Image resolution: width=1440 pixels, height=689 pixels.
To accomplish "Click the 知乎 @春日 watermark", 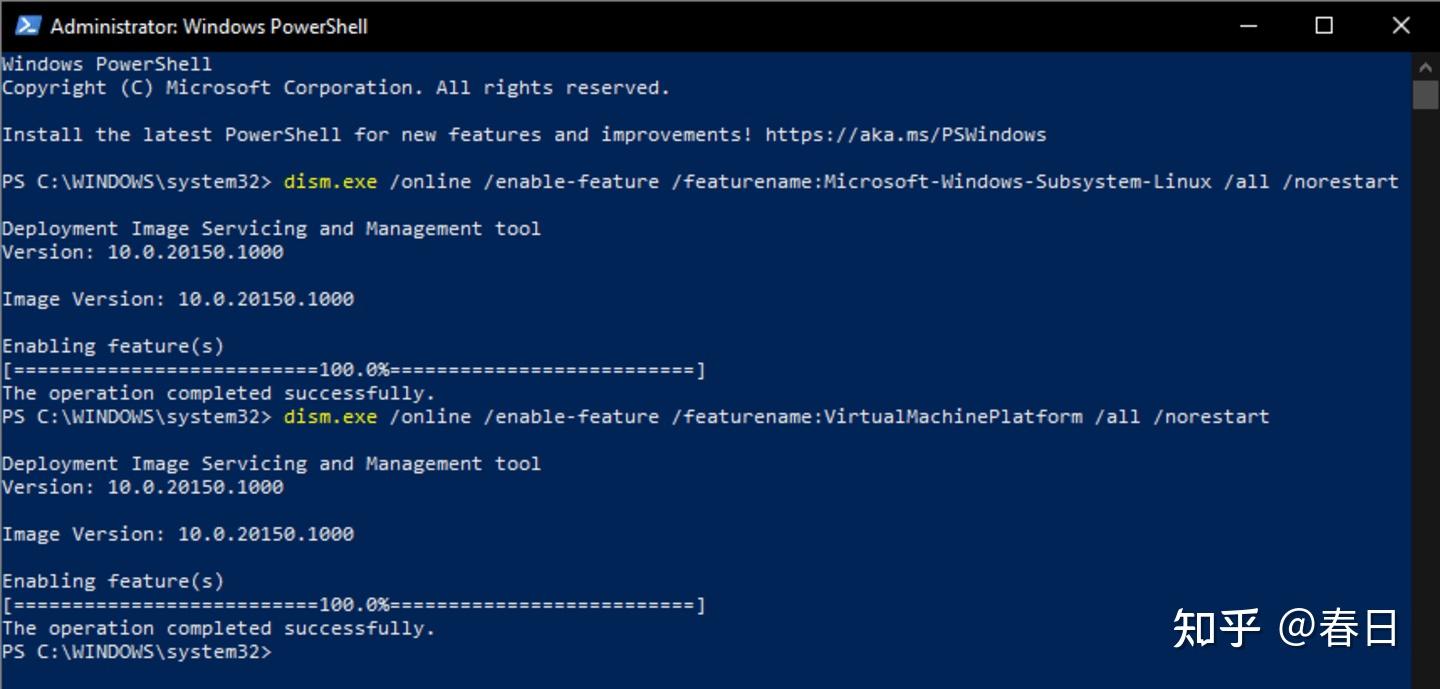I will (x=1285, y=628).
